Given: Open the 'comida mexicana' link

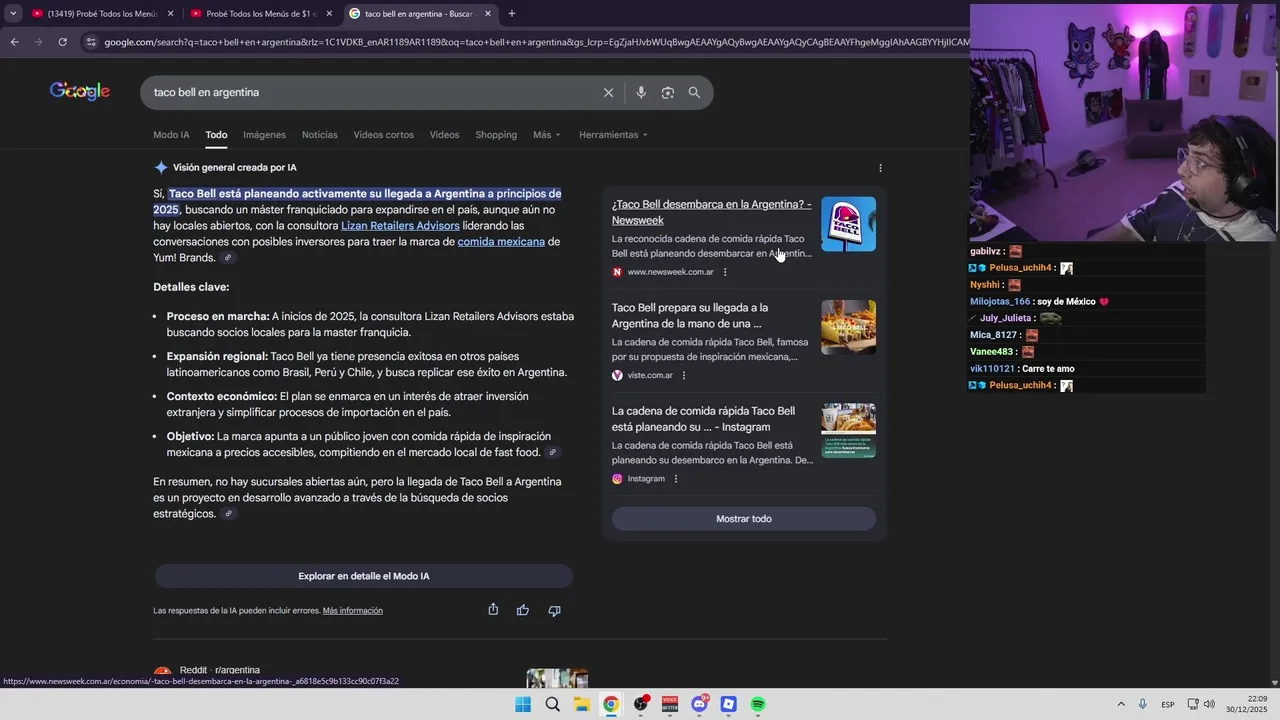Looking at the screenshot, I should [x=501, y=242].
